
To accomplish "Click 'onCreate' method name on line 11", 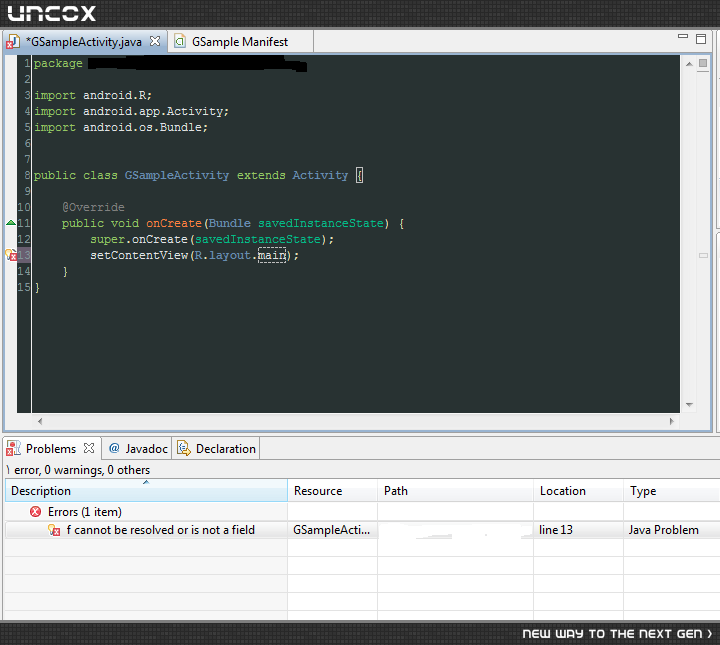I will tap(174, 223).
